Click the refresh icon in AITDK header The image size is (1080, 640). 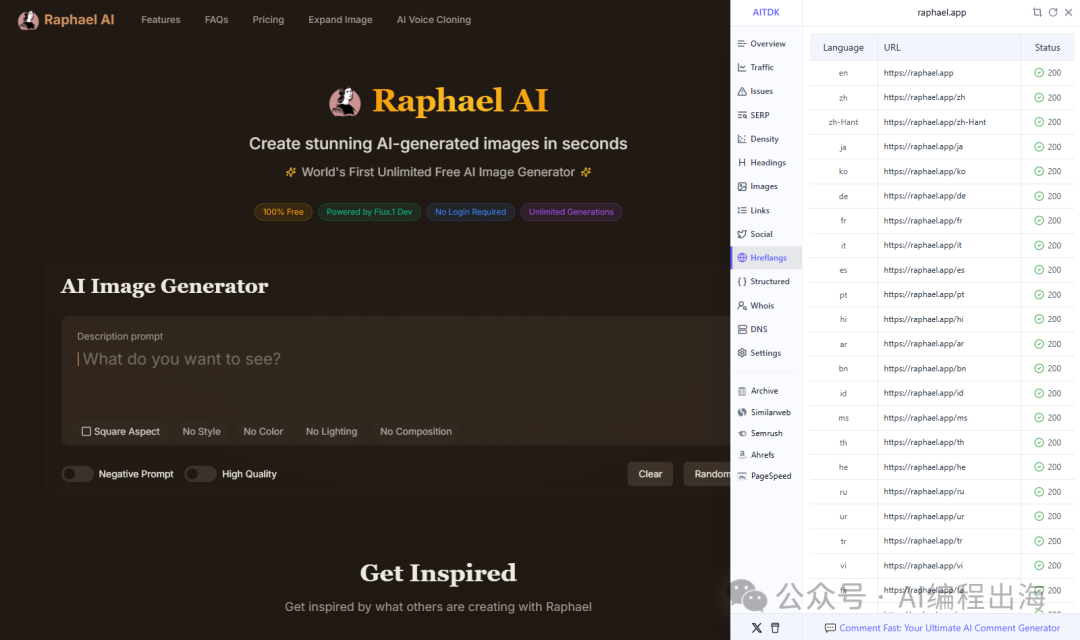click(1053, 12)
